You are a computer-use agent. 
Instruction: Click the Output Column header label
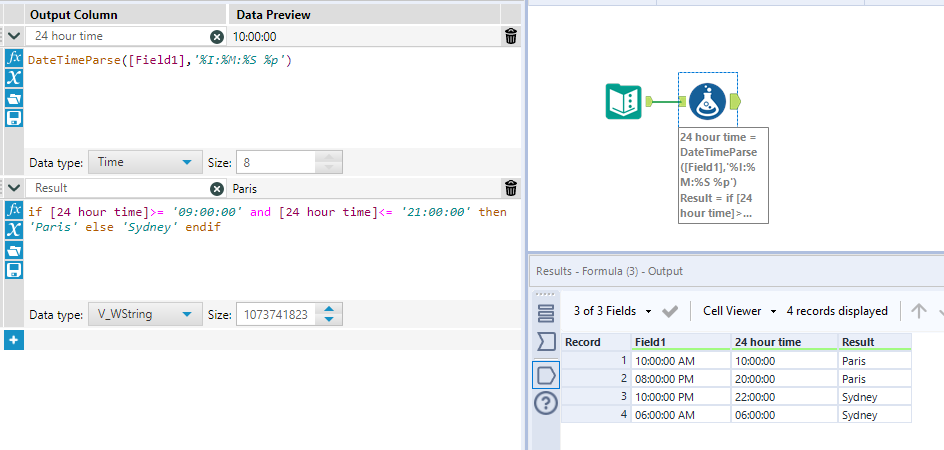(73, 14)
